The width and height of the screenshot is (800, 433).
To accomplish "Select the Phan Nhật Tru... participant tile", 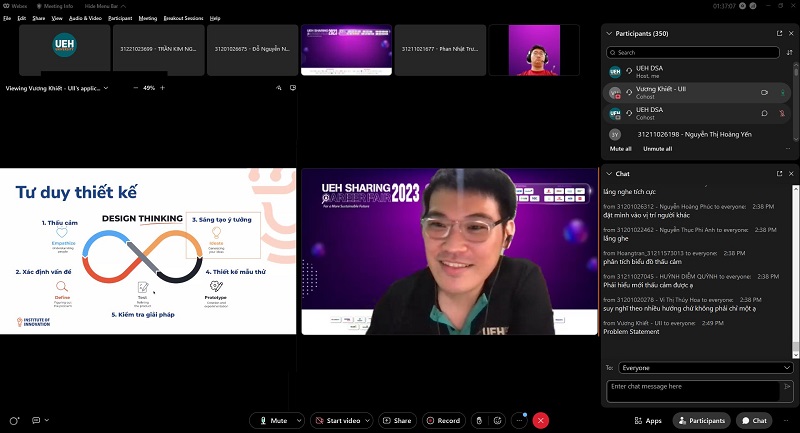I will click(x=440, y=49).
